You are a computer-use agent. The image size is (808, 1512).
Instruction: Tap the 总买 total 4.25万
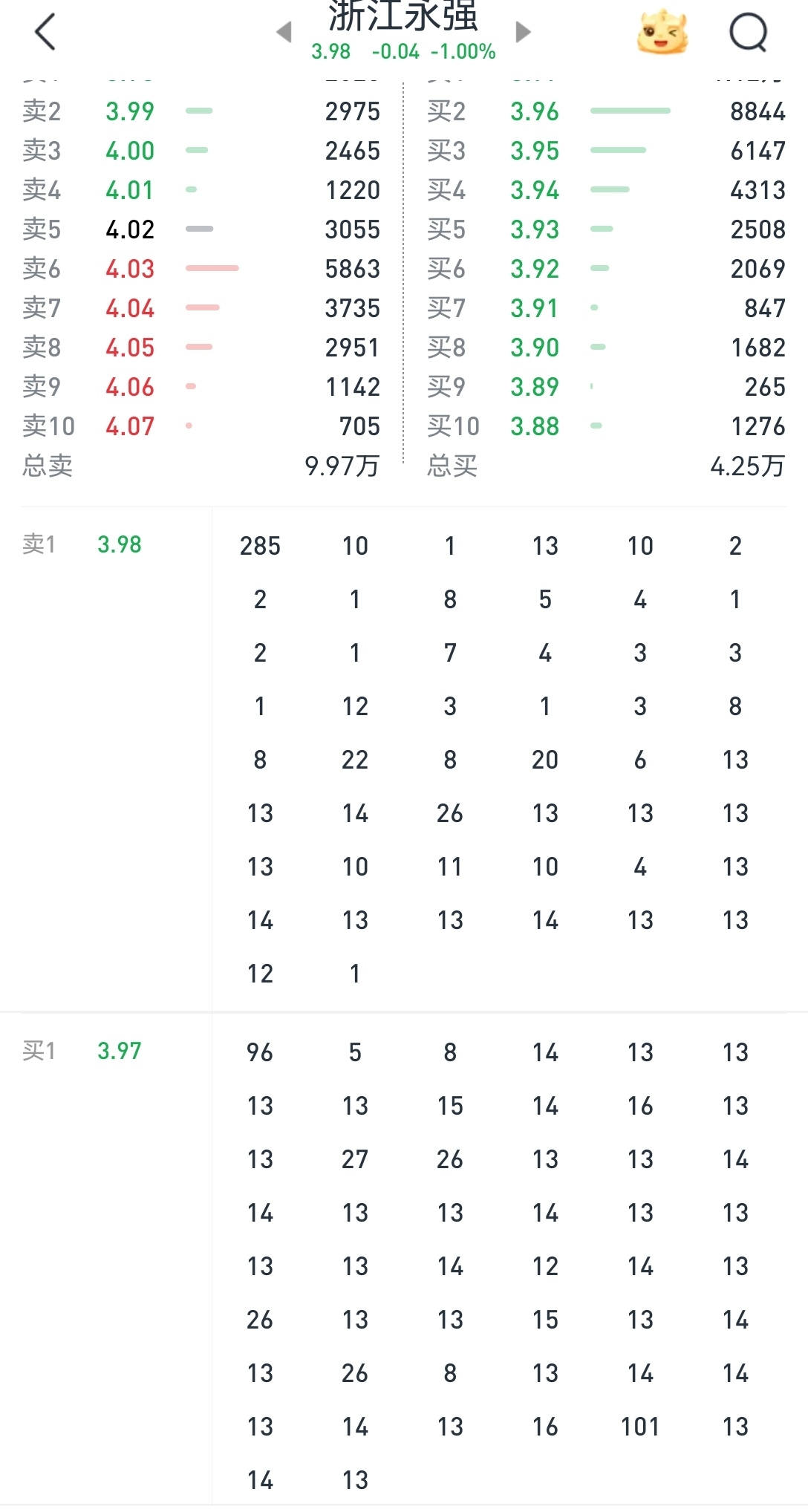746,466
